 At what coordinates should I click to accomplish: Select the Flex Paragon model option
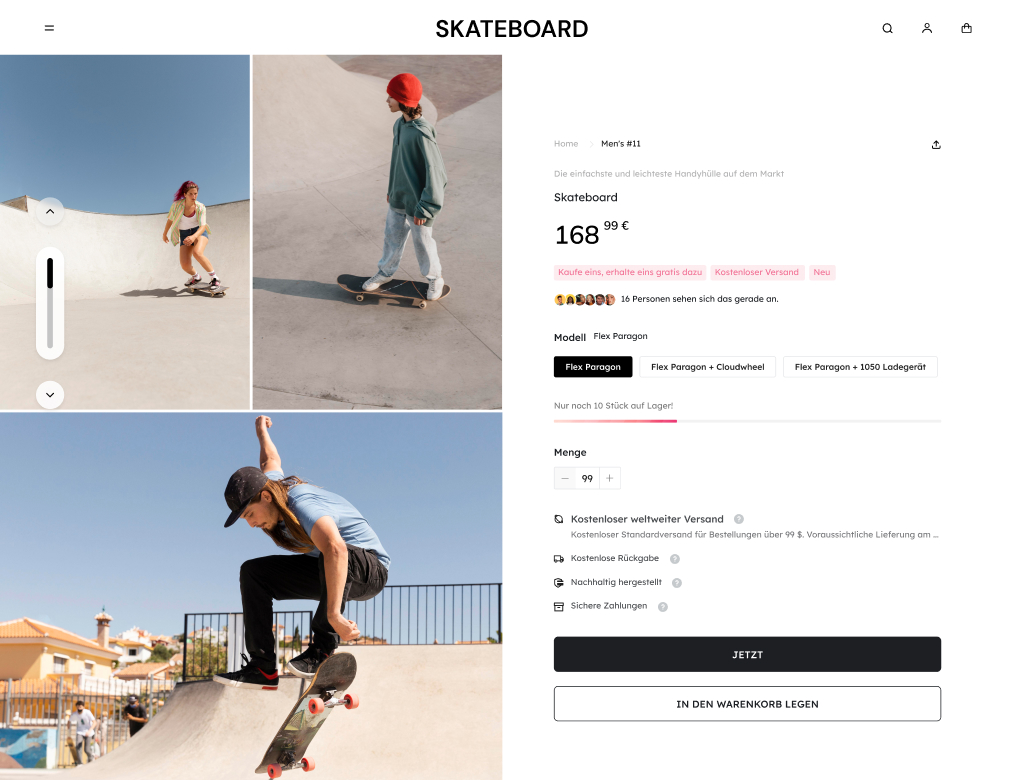pyautogui.click(x=593, y=367)
